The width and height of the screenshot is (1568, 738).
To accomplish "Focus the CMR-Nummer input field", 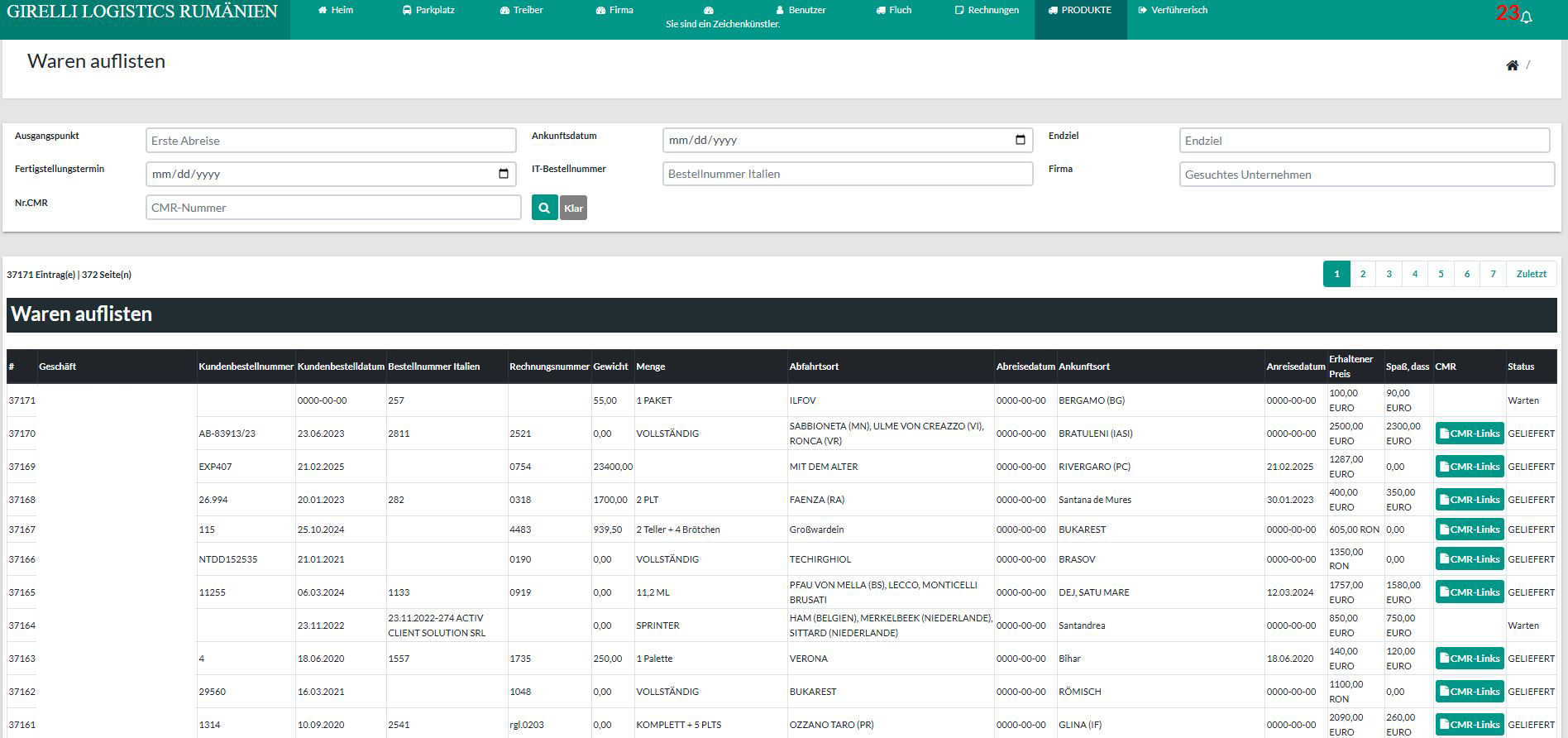I will [333, 208].
